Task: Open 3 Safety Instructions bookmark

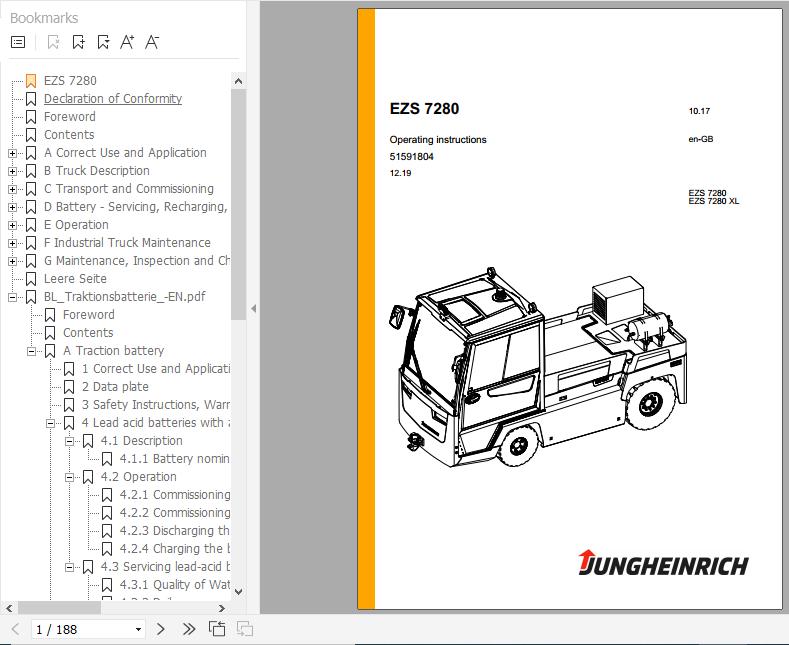Action: (156, 405)
